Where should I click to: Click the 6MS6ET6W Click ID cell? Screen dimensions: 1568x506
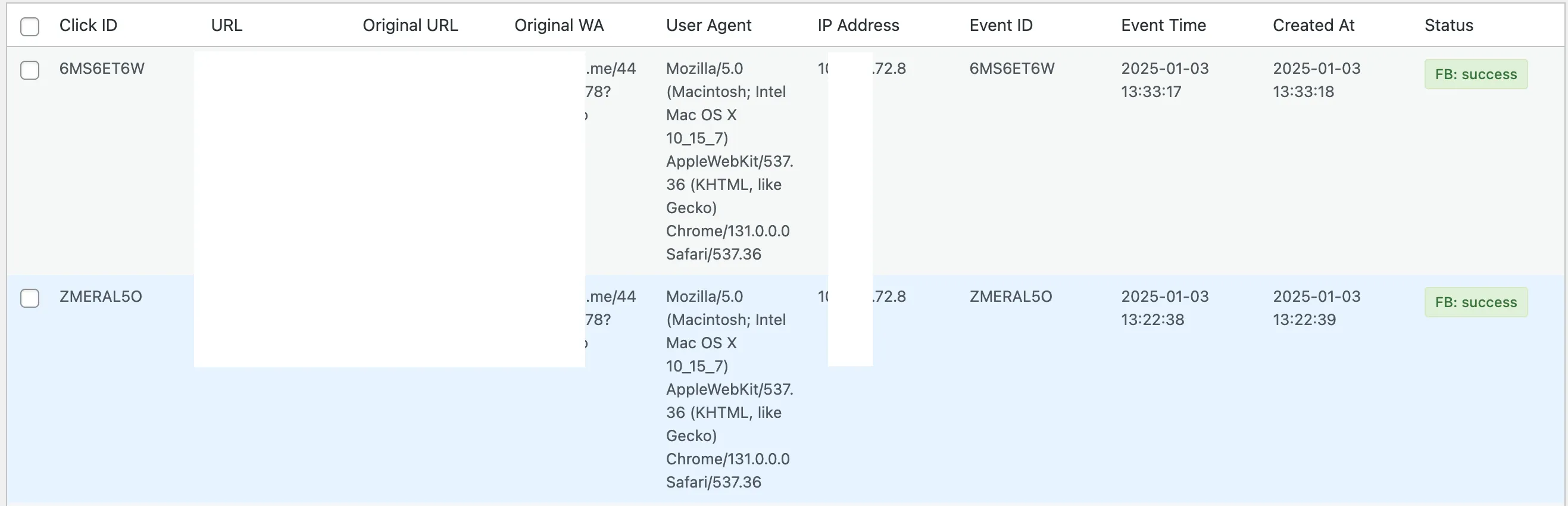[102, 69]
